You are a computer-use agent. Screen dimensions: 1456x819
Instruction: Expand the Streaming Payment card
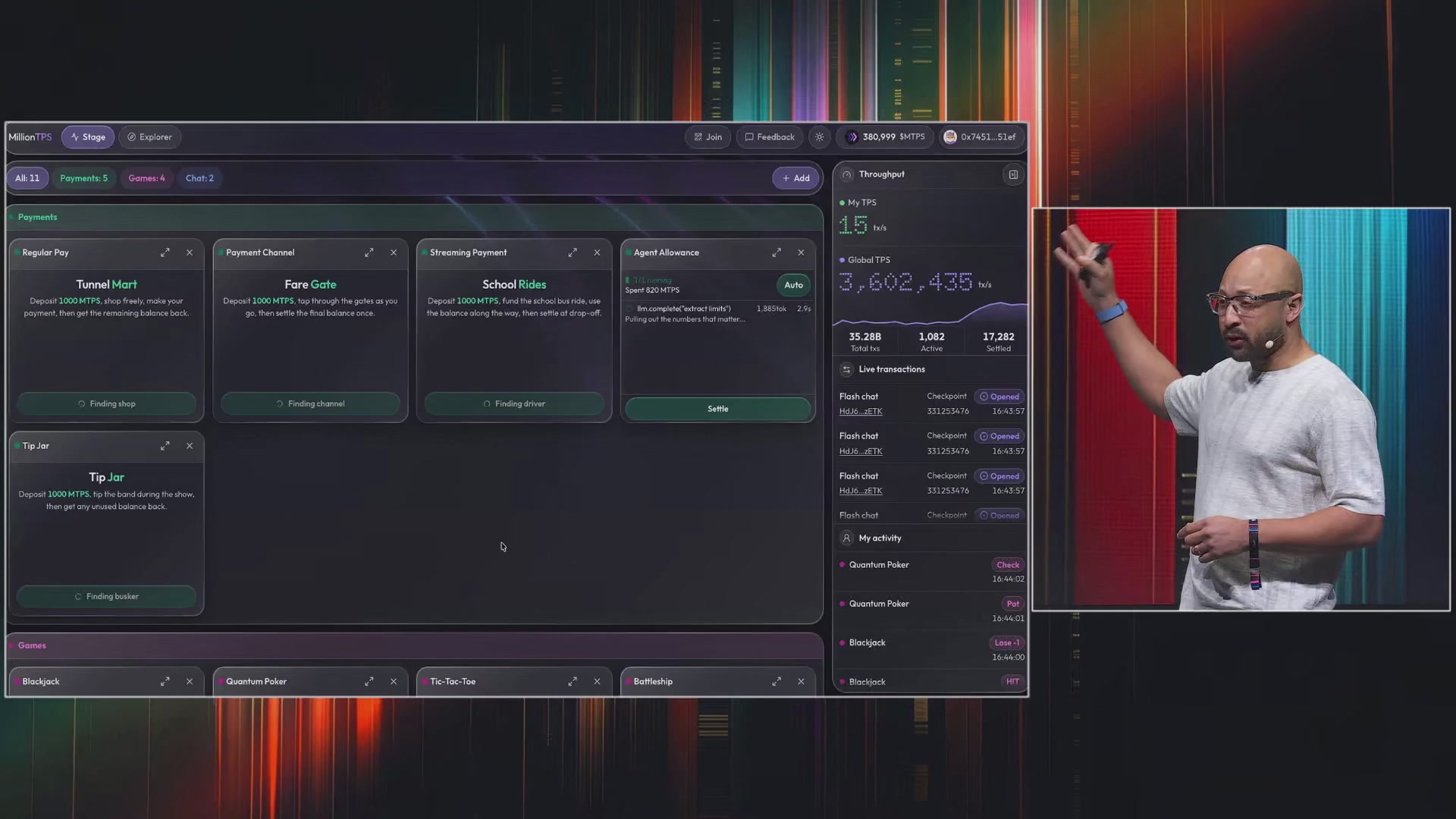pos(573,253)
